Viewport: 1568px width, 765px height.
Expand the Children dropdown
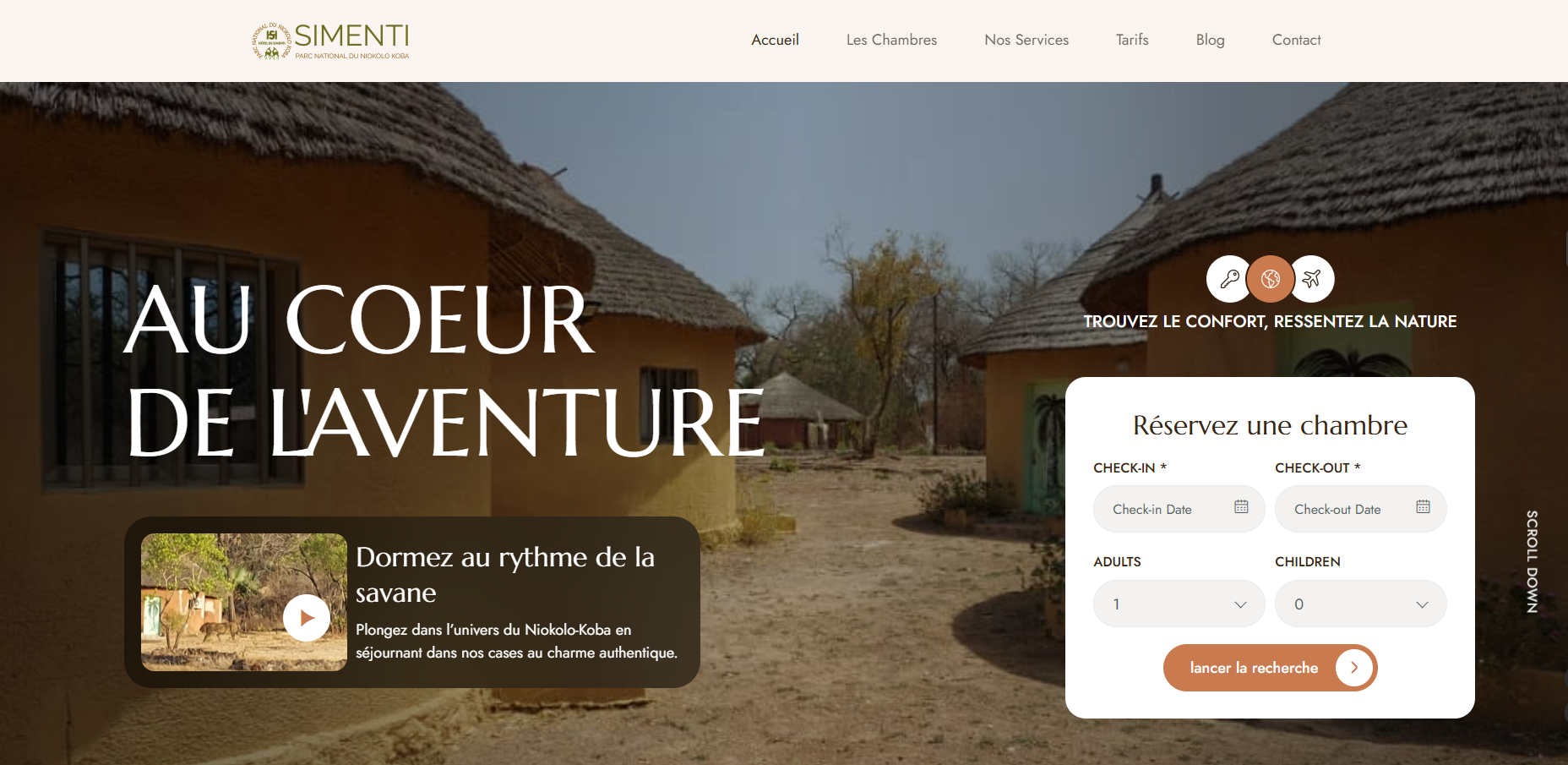coord(1360,604)
